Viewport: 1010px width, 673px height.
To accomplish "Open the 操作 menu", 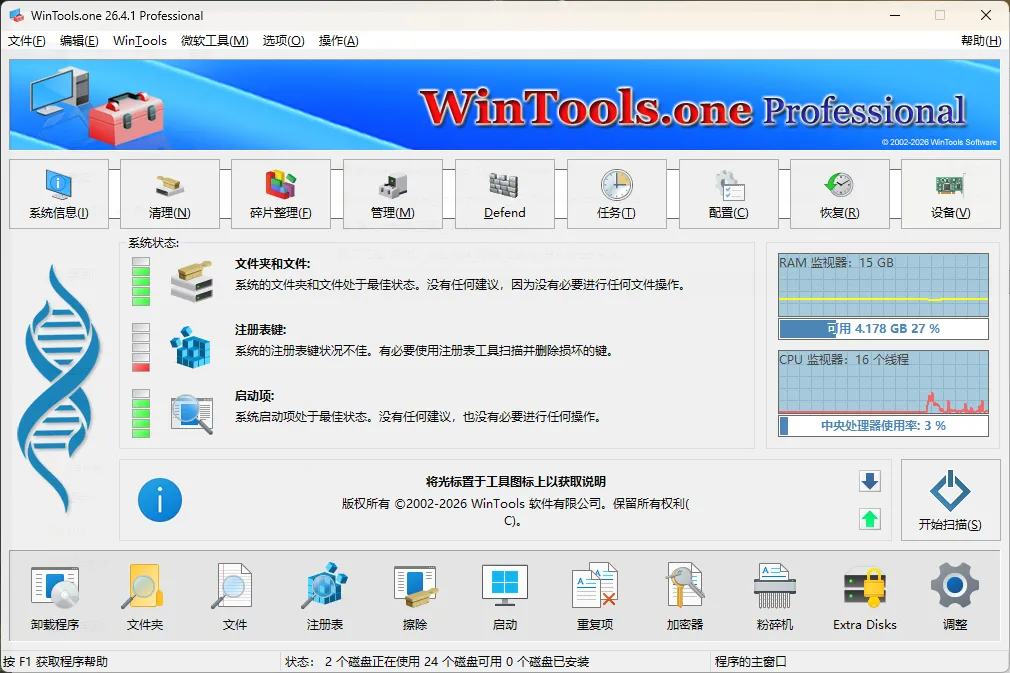I will tap(340, 41).
